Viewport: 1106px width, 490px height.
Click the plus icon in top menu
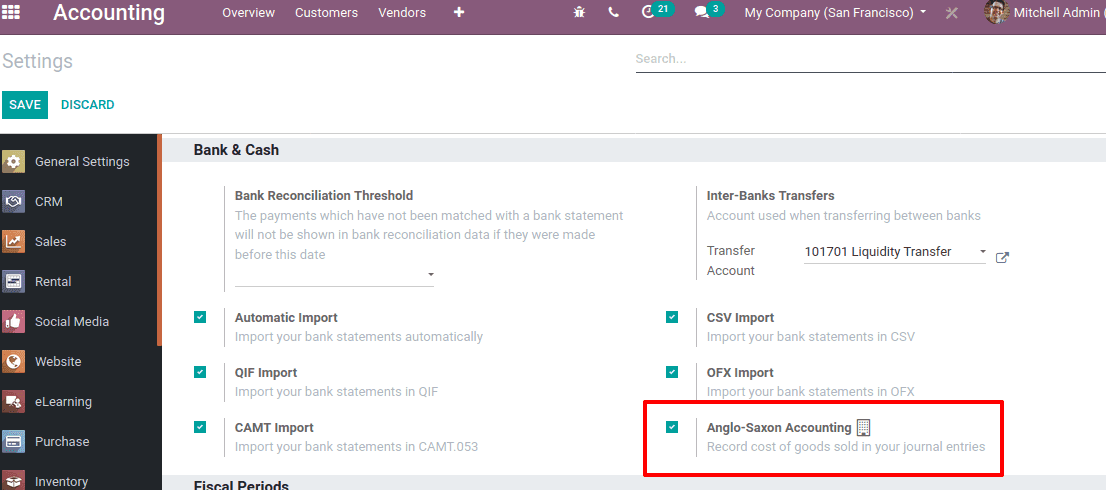click(x=459, y=13)
